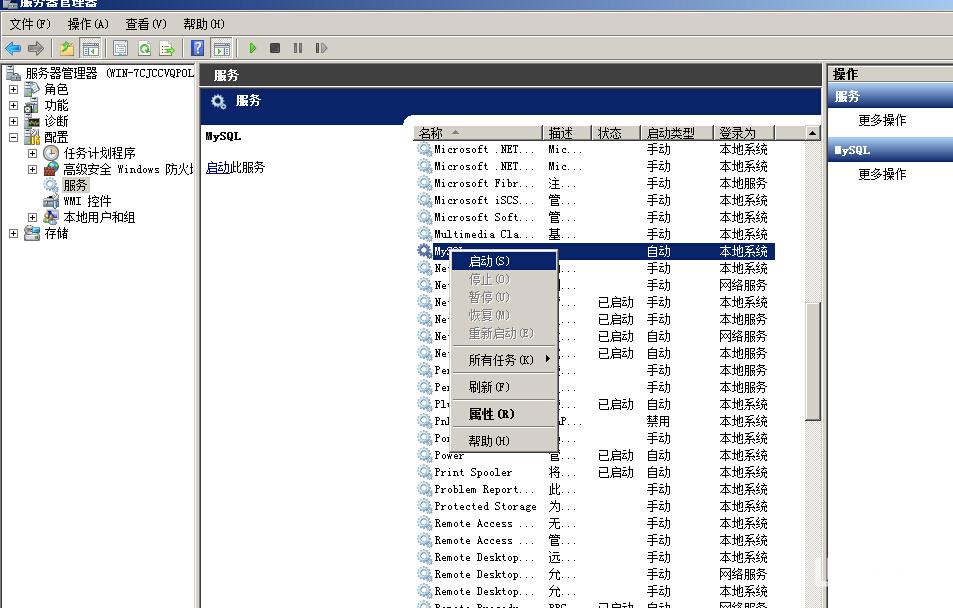The height and width of the screenshot is (608, 953).
Task: Expand the 角色 (Roles) tree node
Action: (x=14, y=89)
